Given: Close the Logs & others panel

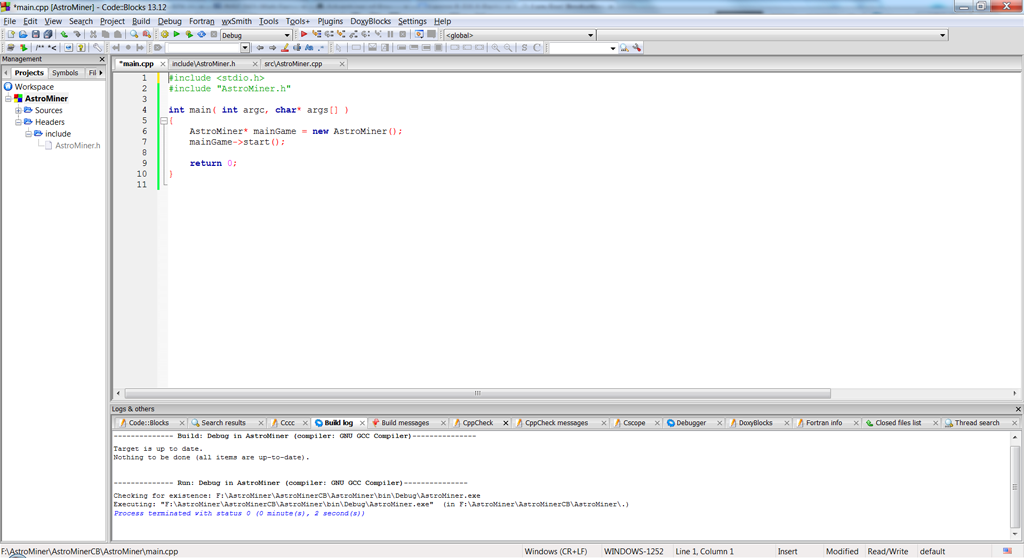Looking at the screenshot, I should click(1017, 409).
